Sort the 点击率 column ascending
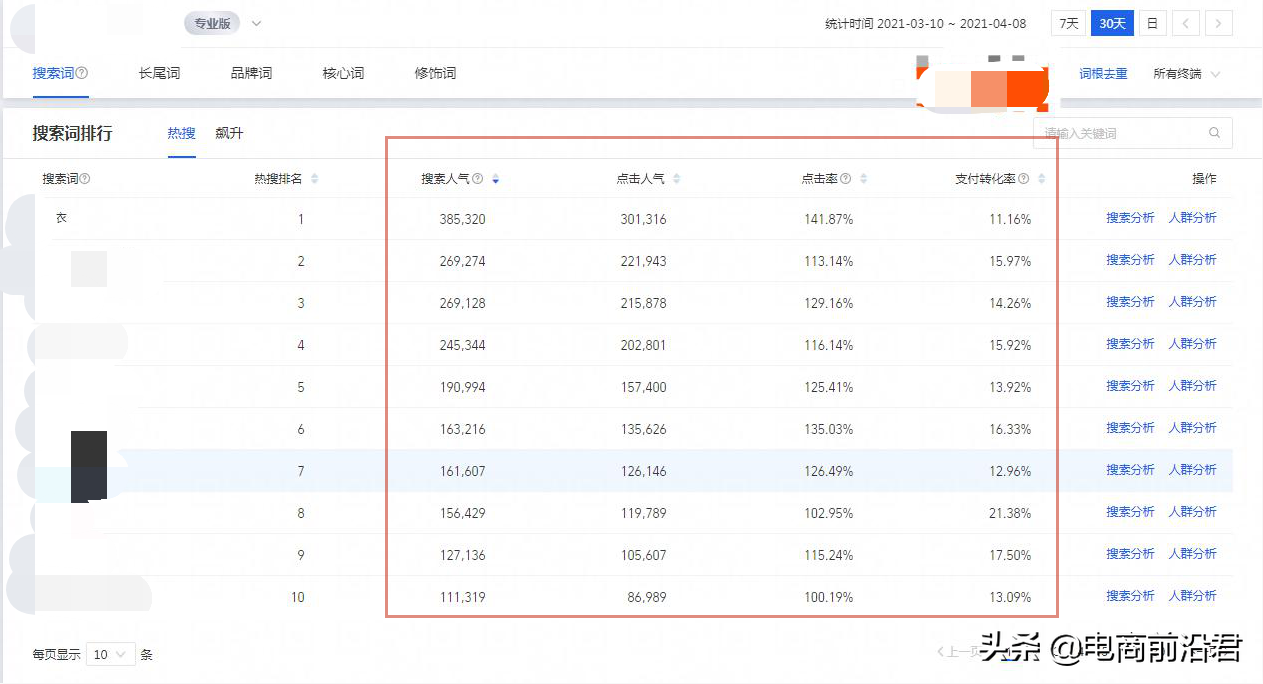 862,174
